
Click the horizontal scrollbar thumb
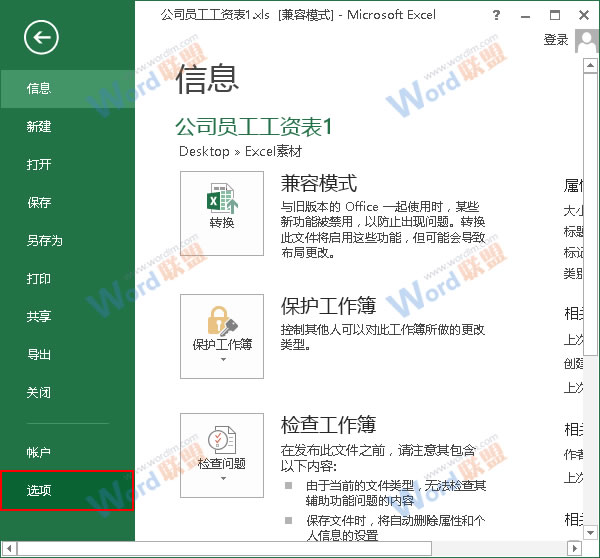[x=224, y=548]
